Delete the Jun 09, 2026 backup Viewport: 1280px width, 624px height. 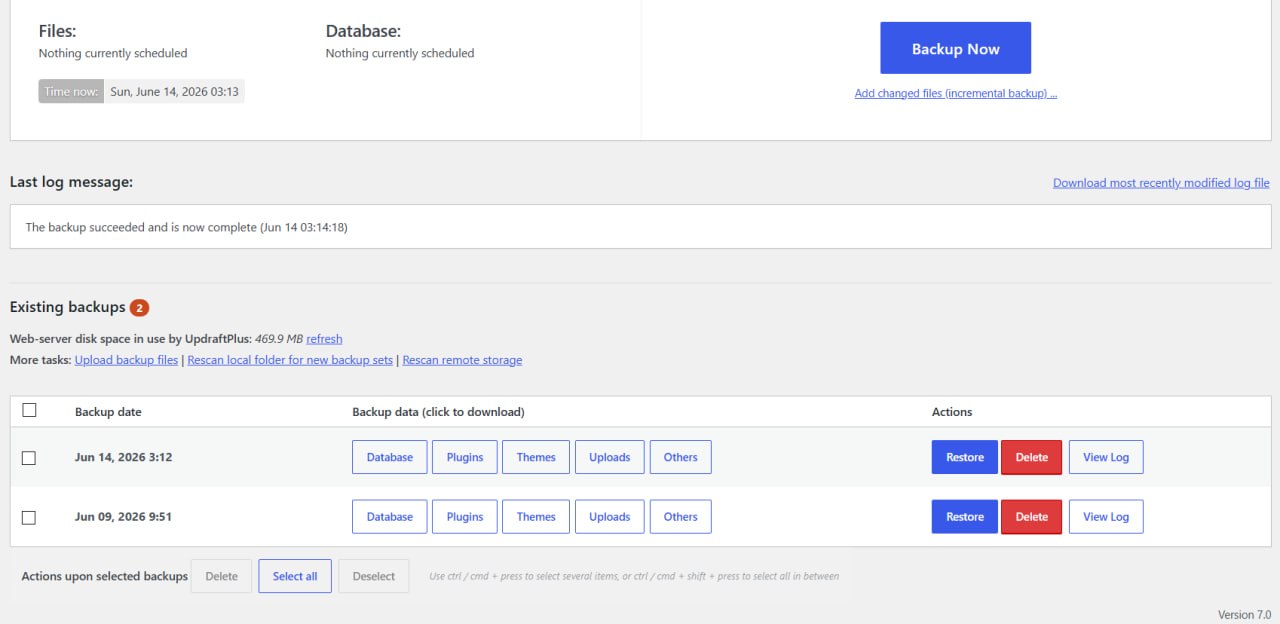1031,517
